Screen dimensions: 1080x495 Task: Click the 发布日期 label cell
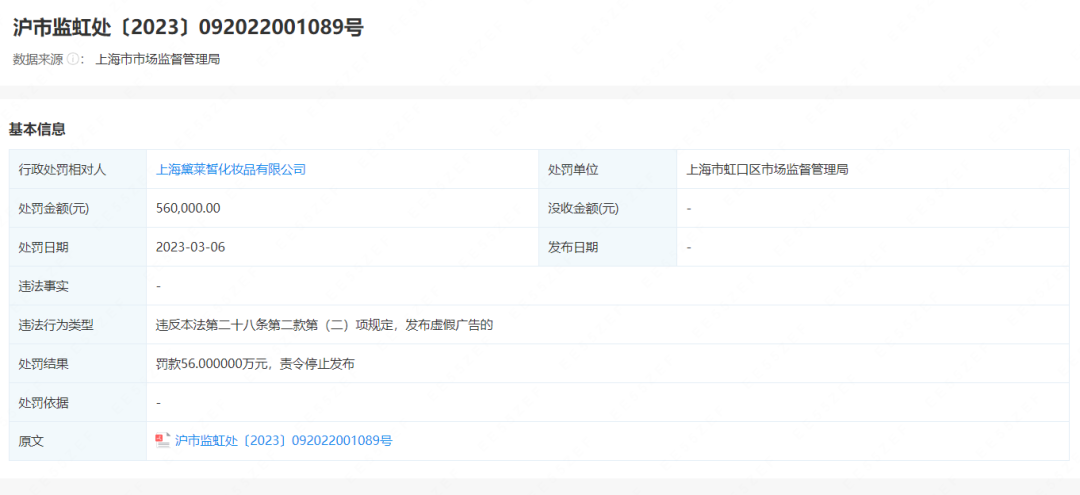pos(608,247)
